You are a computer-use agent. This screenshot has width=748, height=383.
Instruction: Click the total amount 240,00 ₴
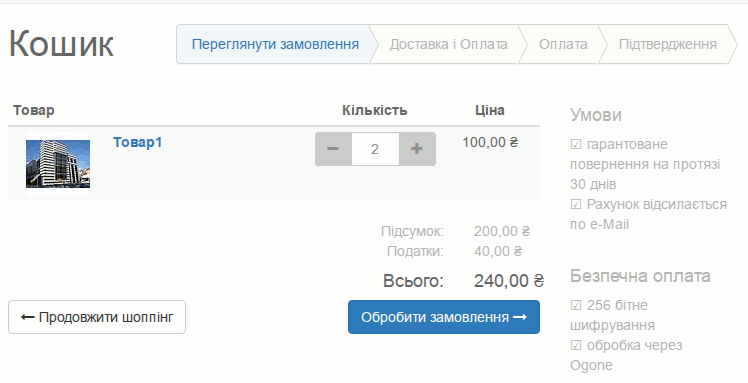click(x=509, y=280)
